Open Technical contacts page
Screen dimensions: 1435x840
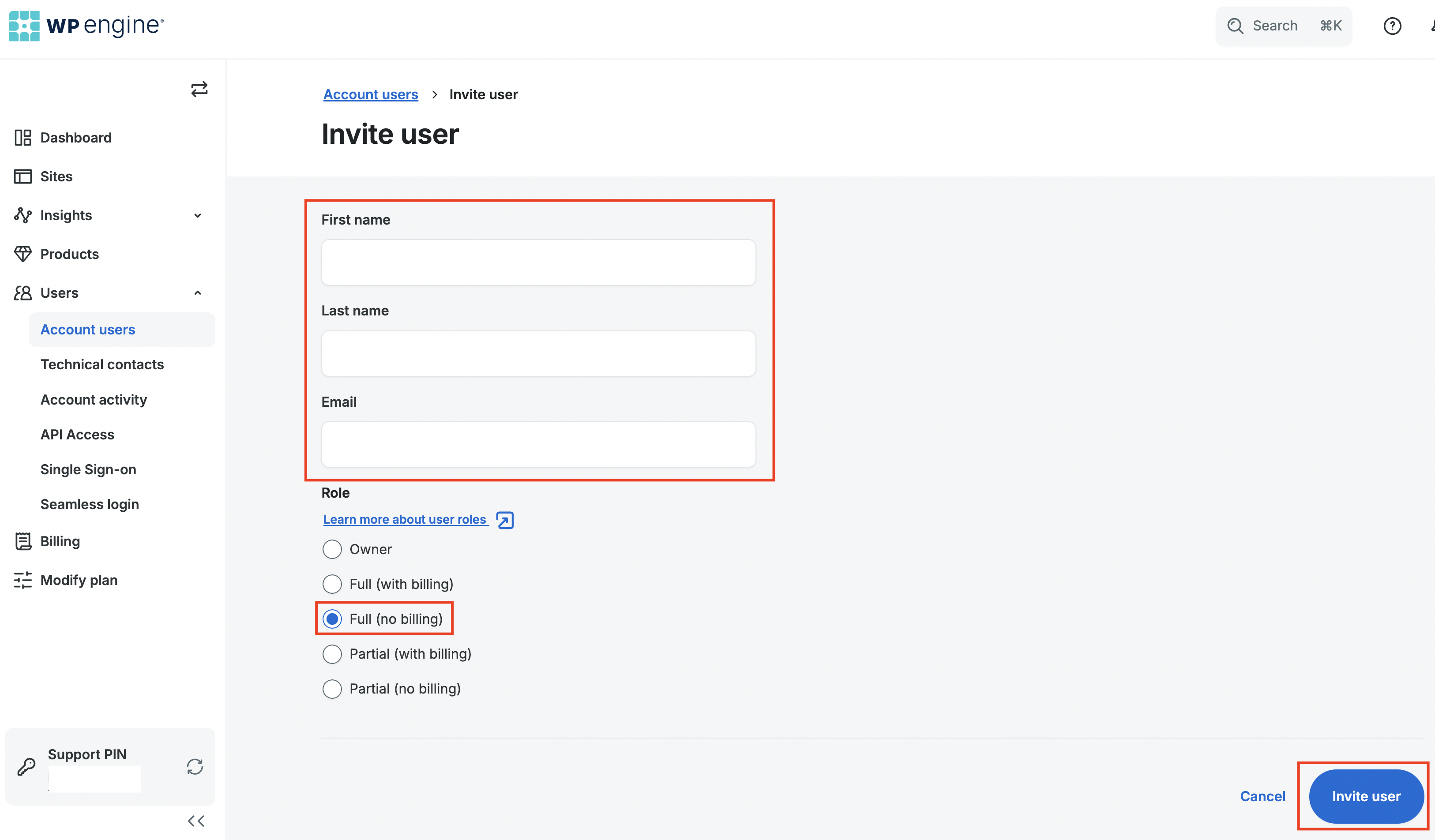[102, 364]
